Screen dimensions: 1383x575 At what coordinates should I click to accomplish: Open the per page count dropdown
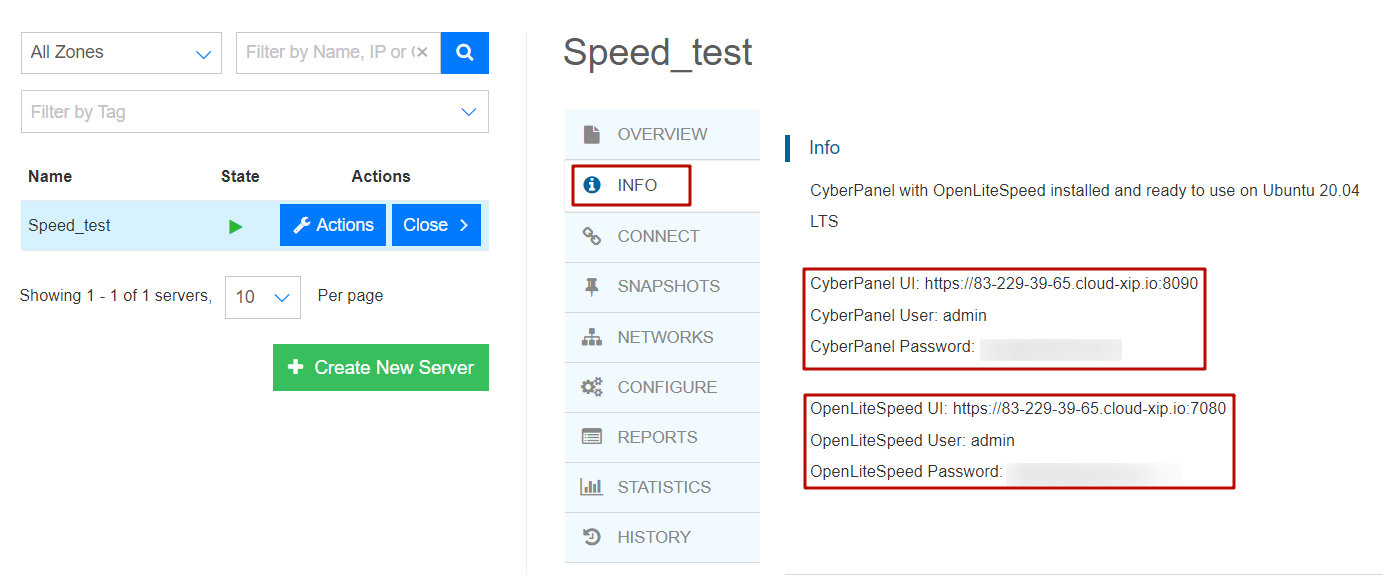(263, 297)
